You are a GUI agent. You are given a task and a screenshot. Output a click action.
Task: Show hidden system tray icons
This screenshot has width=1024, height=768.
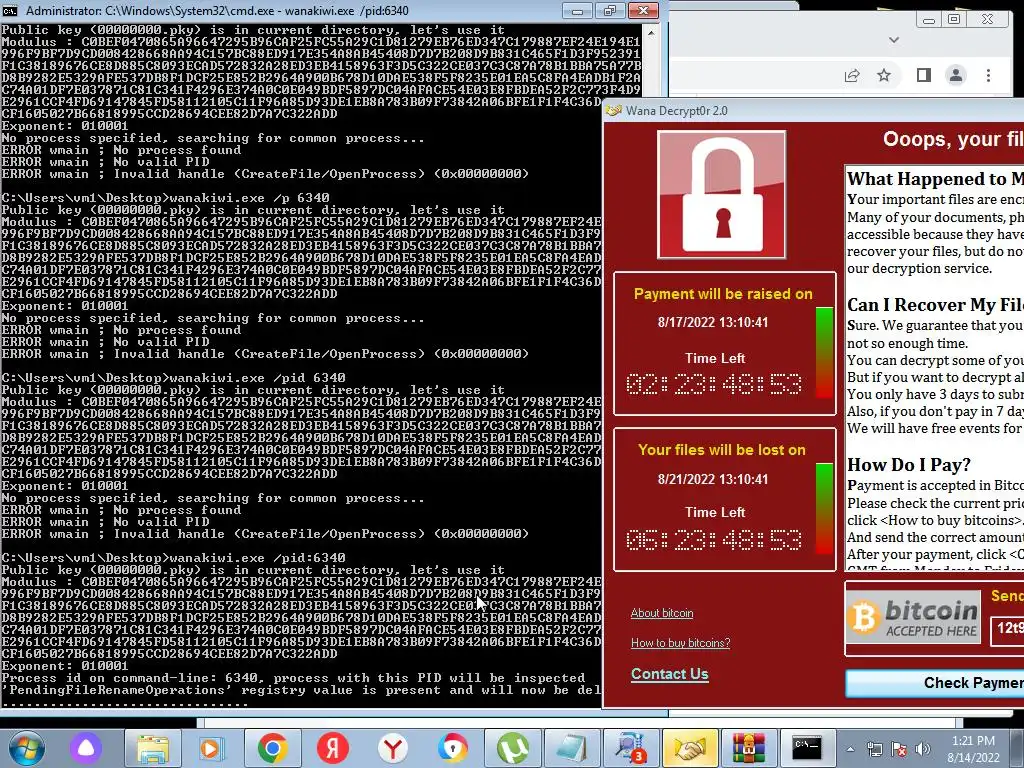(x=850, y=749)
